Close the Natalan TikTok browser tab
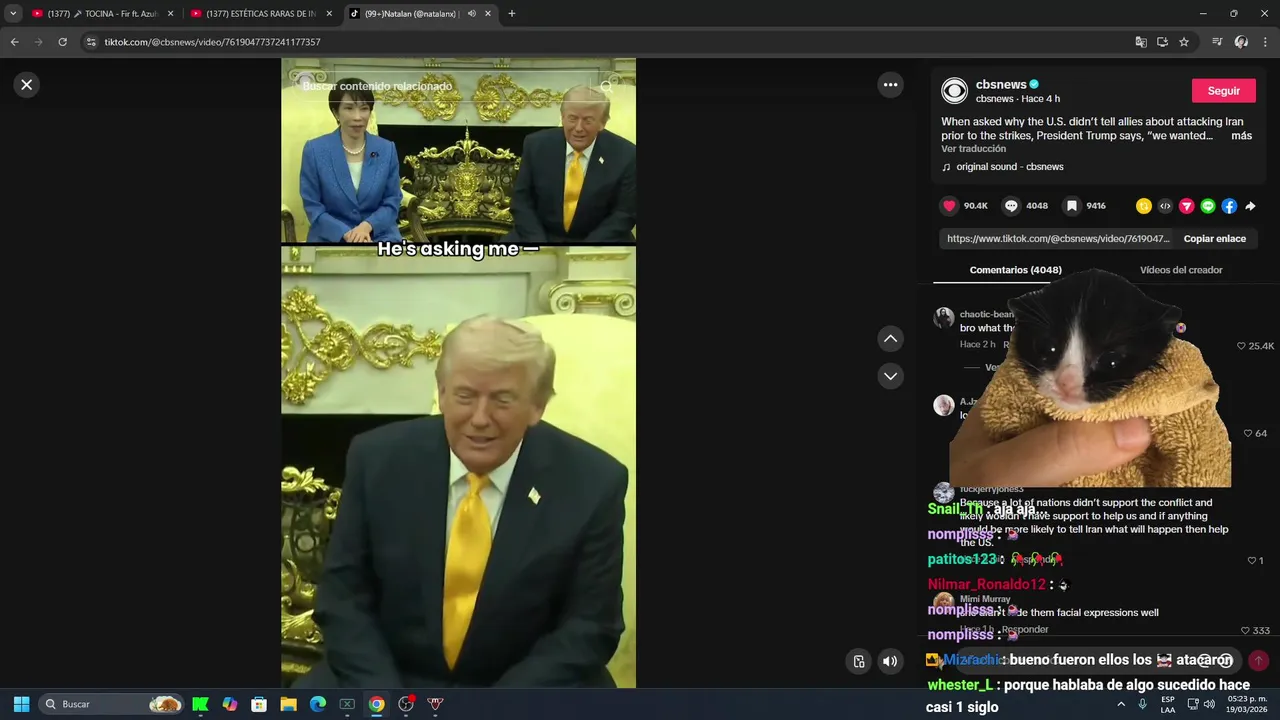The image size is (1280, 720). [x=488, y=14]
